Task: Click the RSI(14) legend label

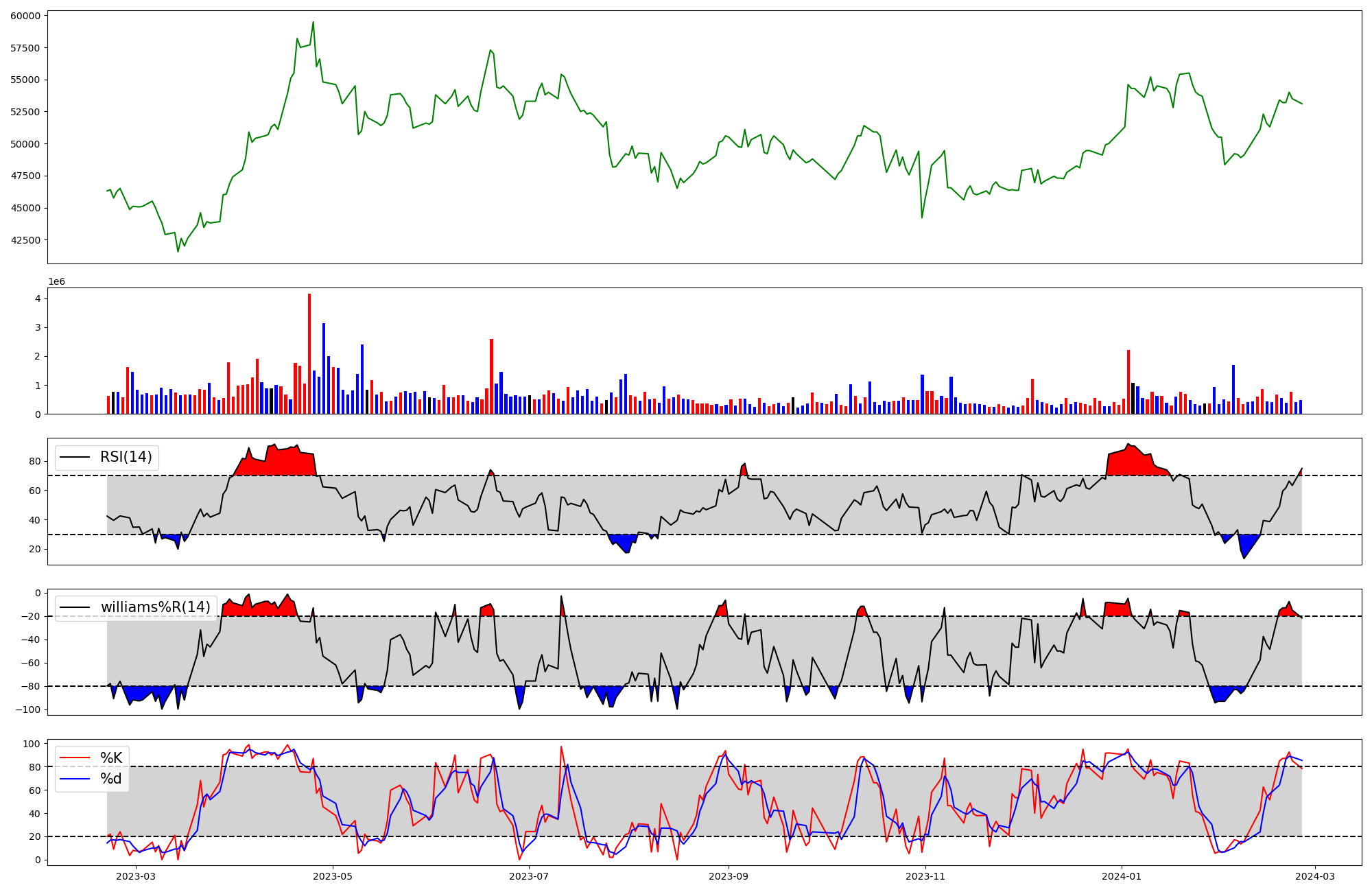Action: [x=126, y=457]
